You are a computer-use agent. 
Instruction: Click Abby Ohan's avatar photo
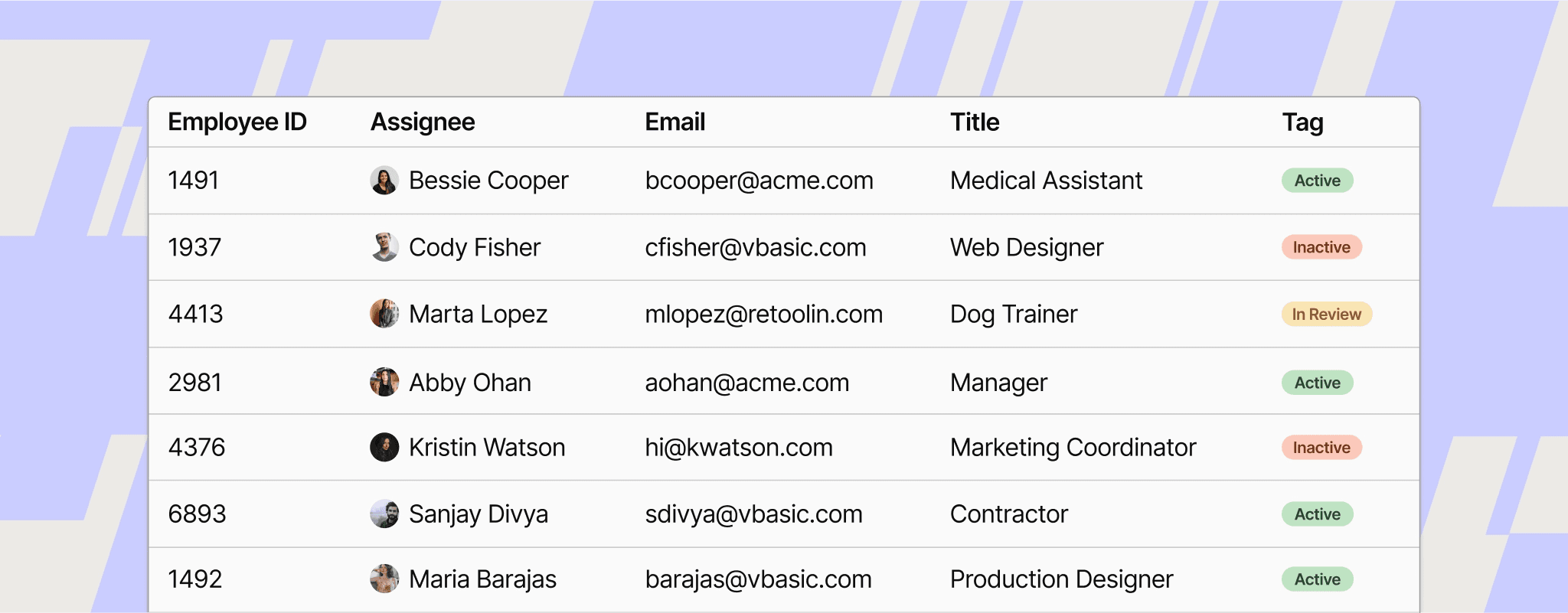(384, 382)
